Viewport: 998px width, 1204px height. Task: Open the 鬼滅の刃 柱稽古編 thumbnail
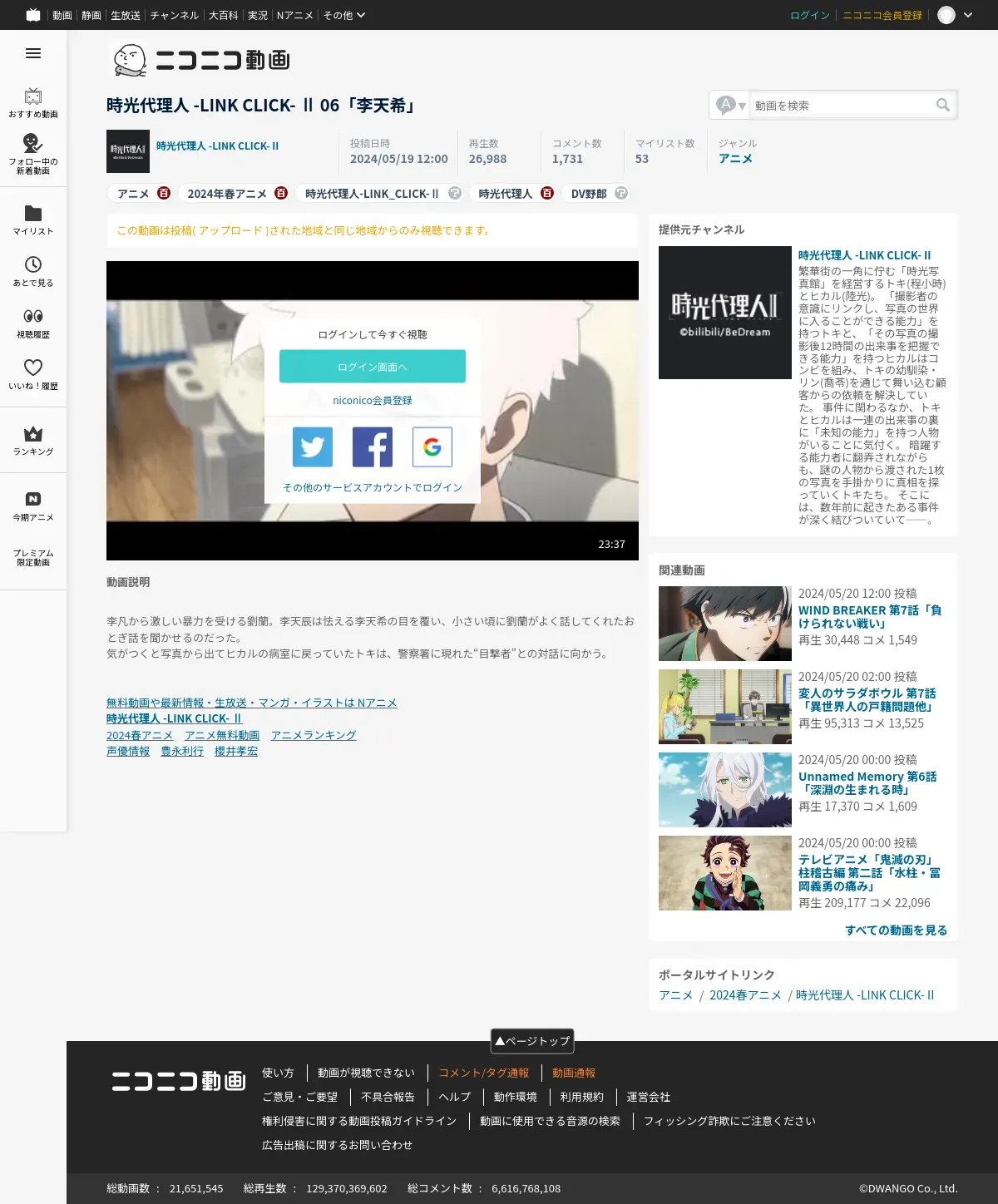click(725, 873)
